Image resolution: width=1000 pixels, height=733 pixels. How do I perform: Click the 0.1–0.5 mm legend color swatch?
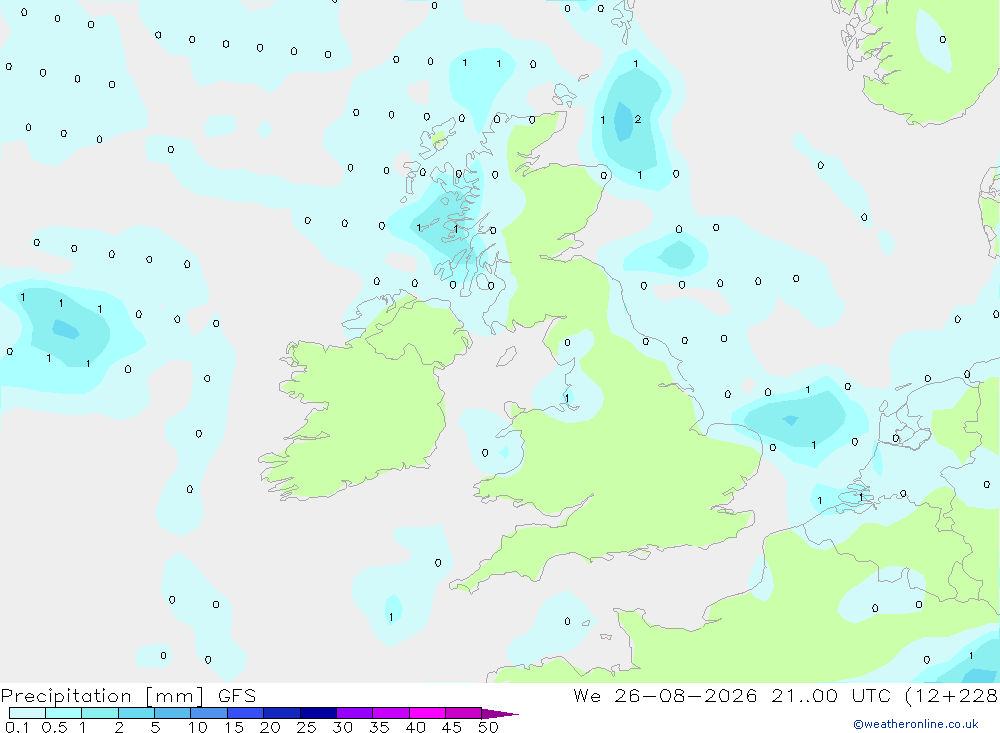coord(27,713)
